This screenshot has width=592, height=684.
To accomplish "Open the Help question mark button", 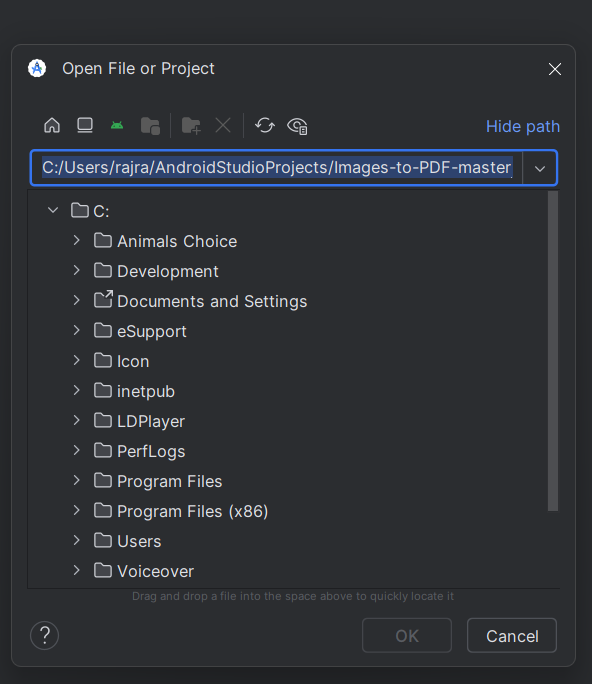I will click(x=44, y=635).
